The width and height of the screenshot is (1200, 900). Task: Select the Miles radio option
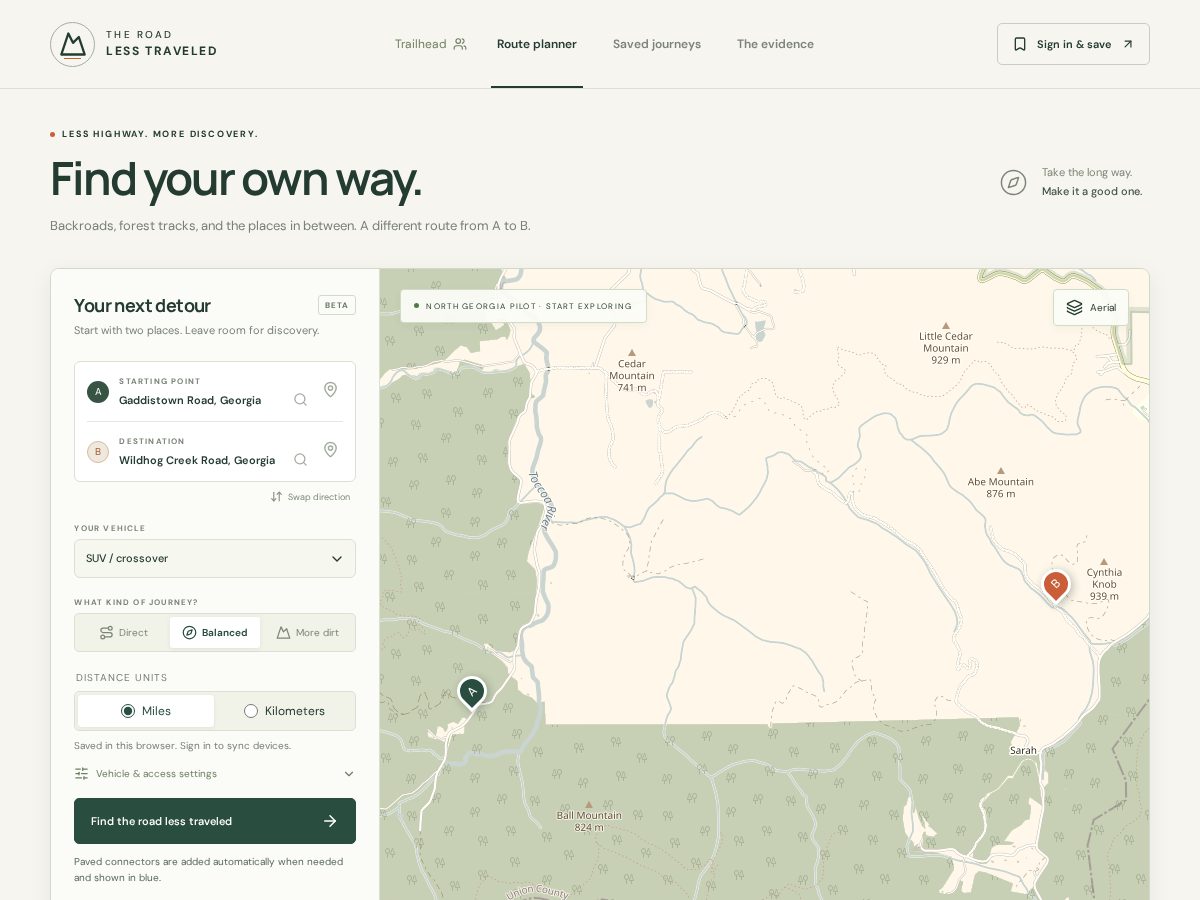(146, 711)
